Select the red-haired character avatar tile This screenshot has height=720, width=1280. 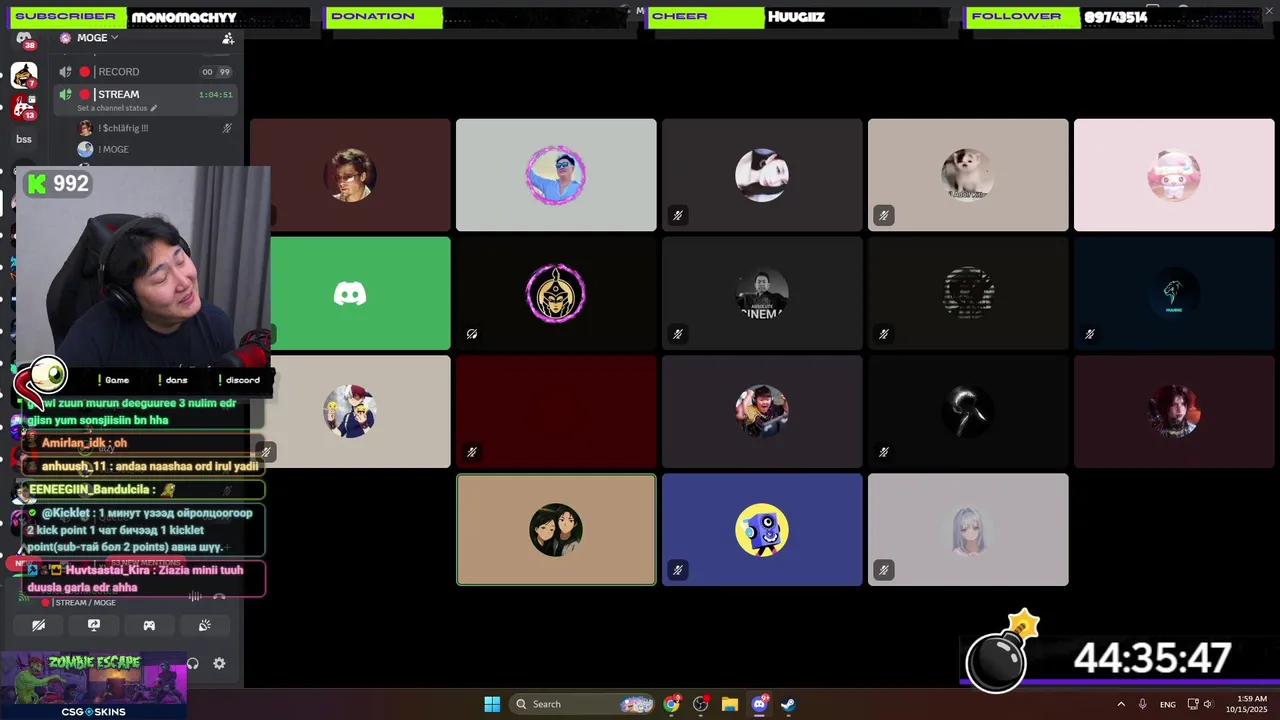click(x=1174, y=411)
